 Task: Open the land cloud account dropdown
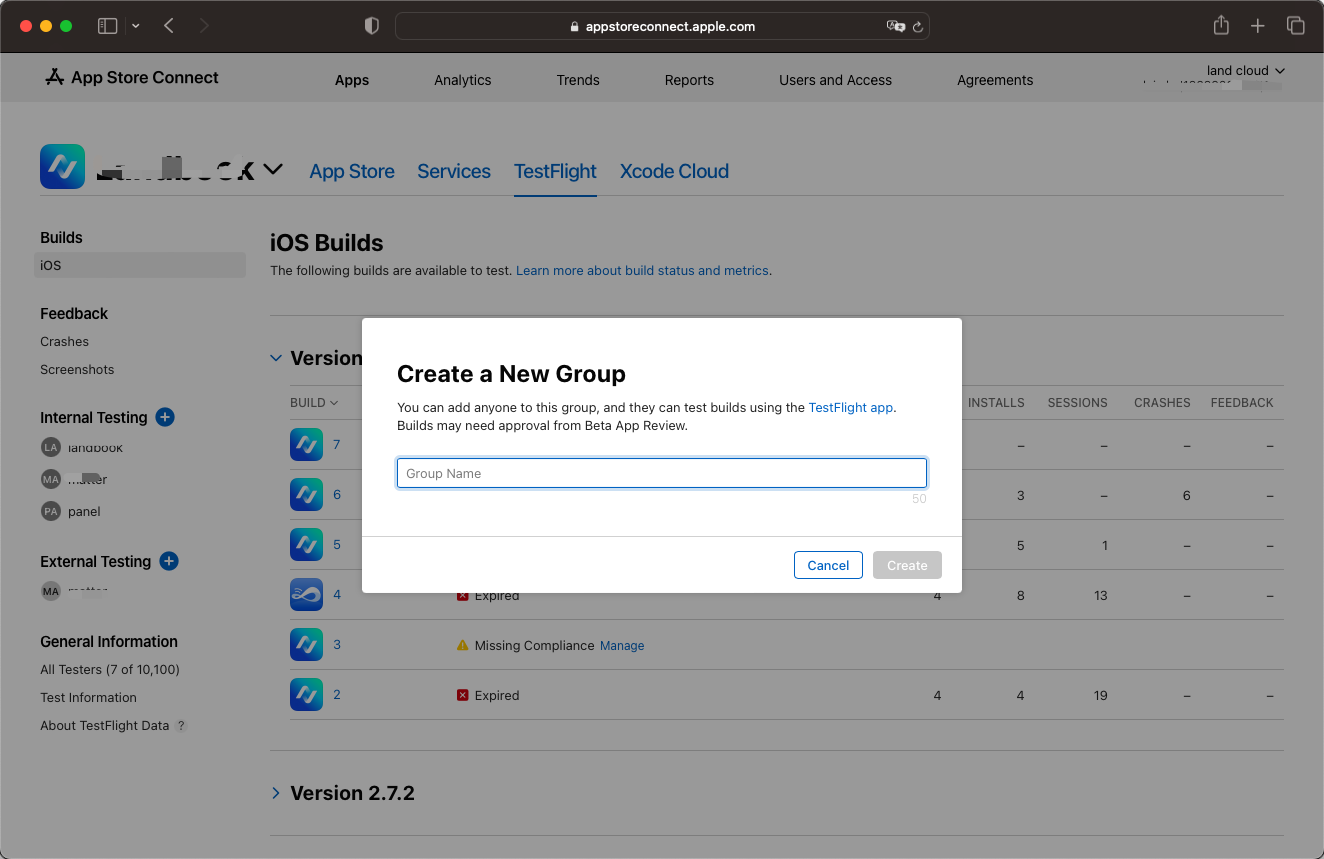pos(1245,71)
